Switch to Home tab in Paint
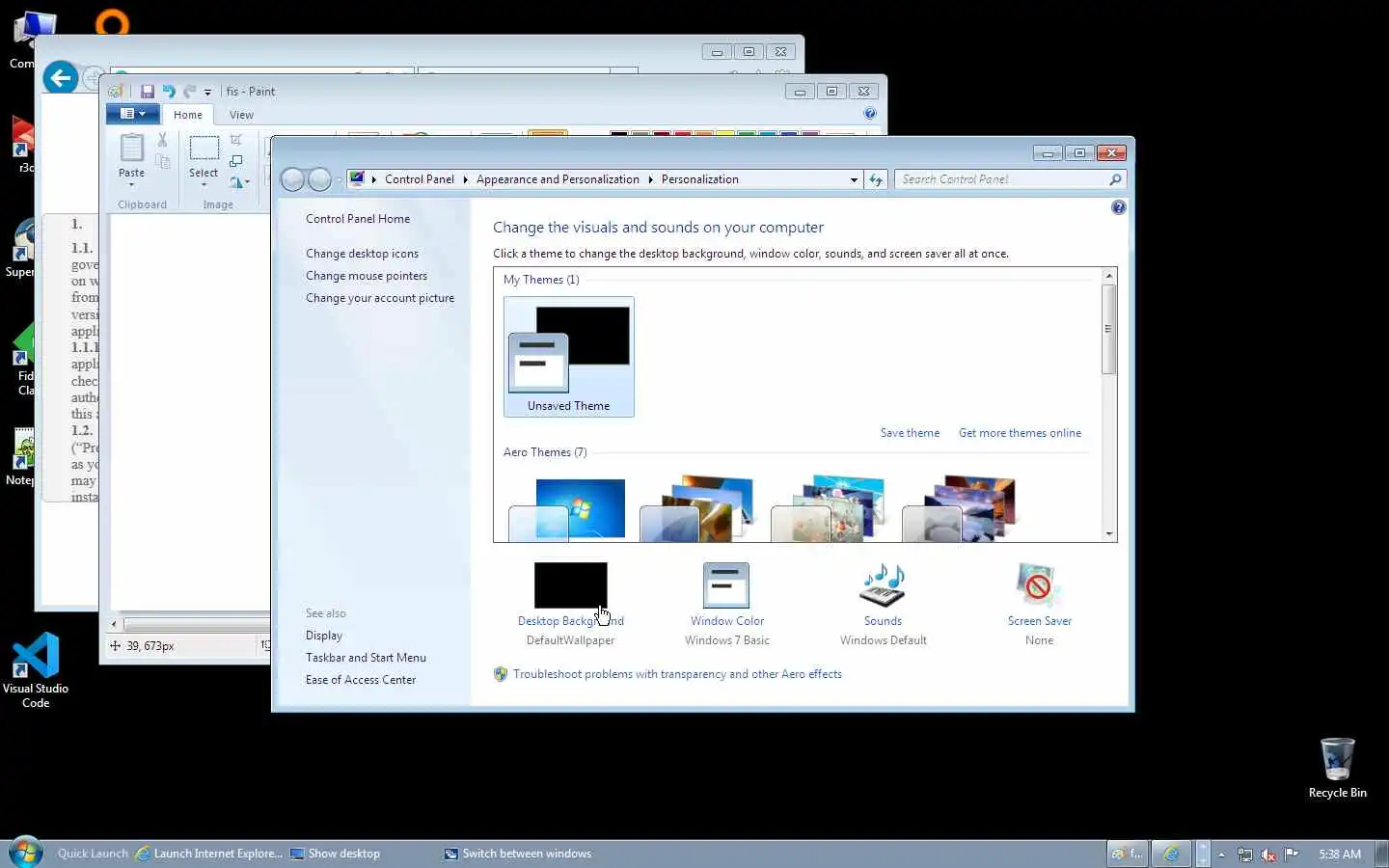Viewport: 1389px width, 868px height. pyautogui.click(x=188, y=115)
